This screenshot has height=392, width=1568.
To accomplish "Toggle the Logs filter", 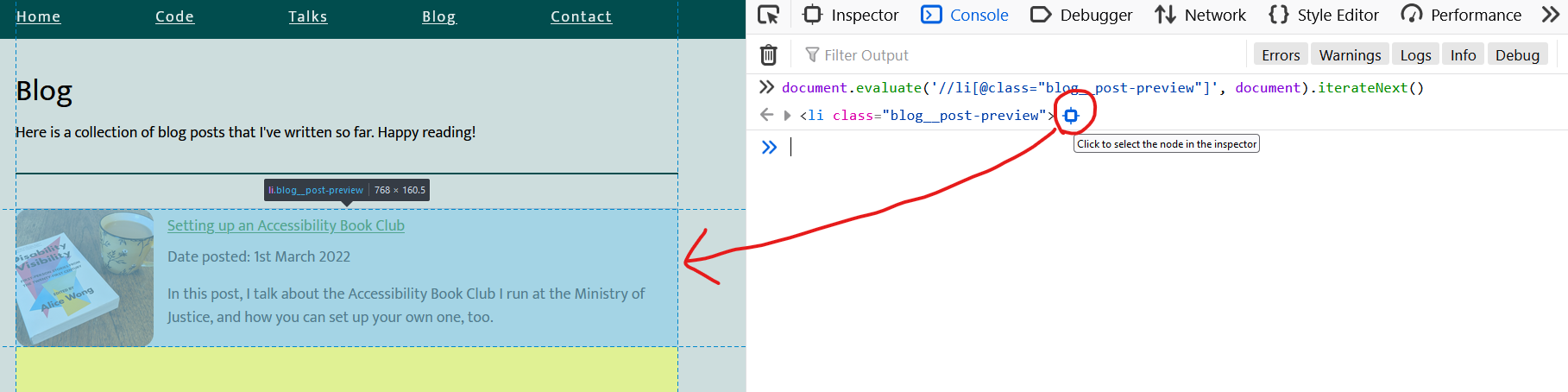I will point(1415,55).
